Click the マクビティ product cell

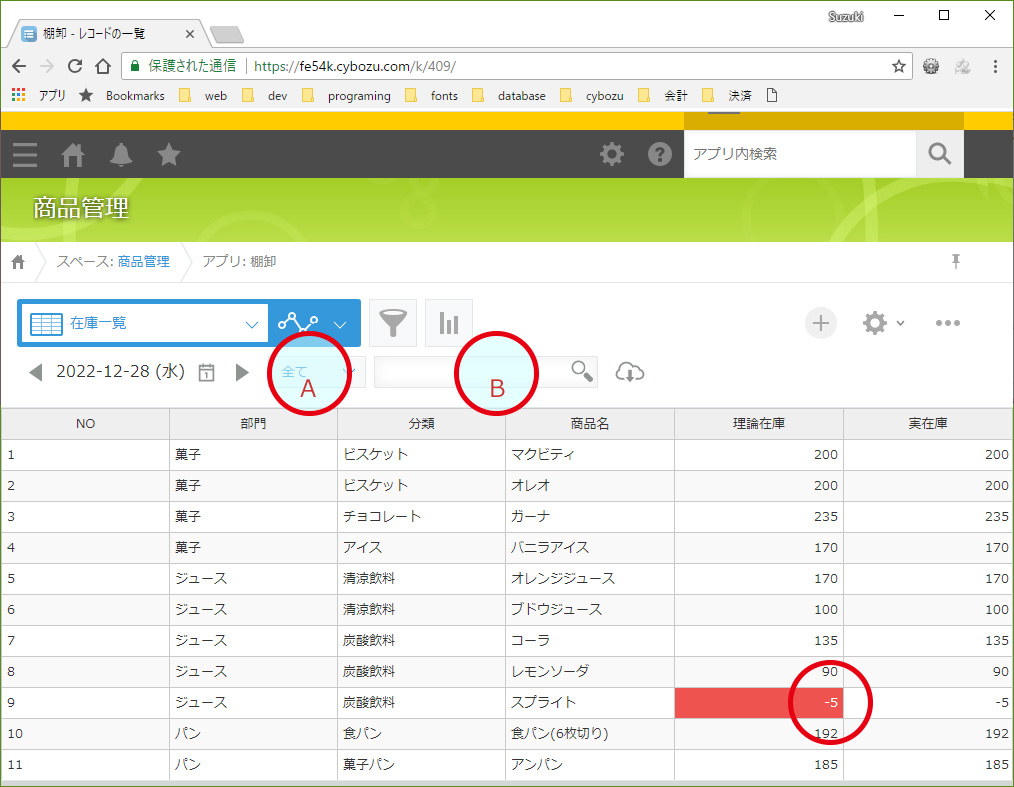[590, 455]
